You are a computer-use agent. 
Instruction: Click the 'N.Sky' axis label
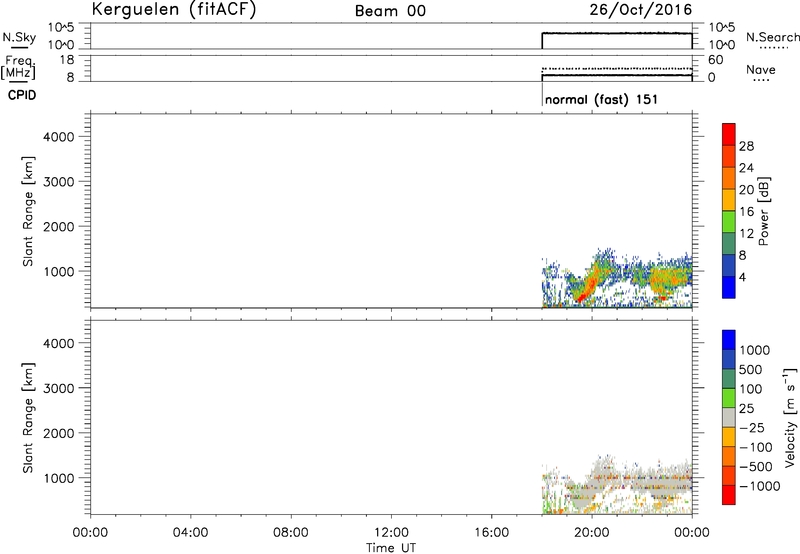pyautogui.click(x=19, y=37)
